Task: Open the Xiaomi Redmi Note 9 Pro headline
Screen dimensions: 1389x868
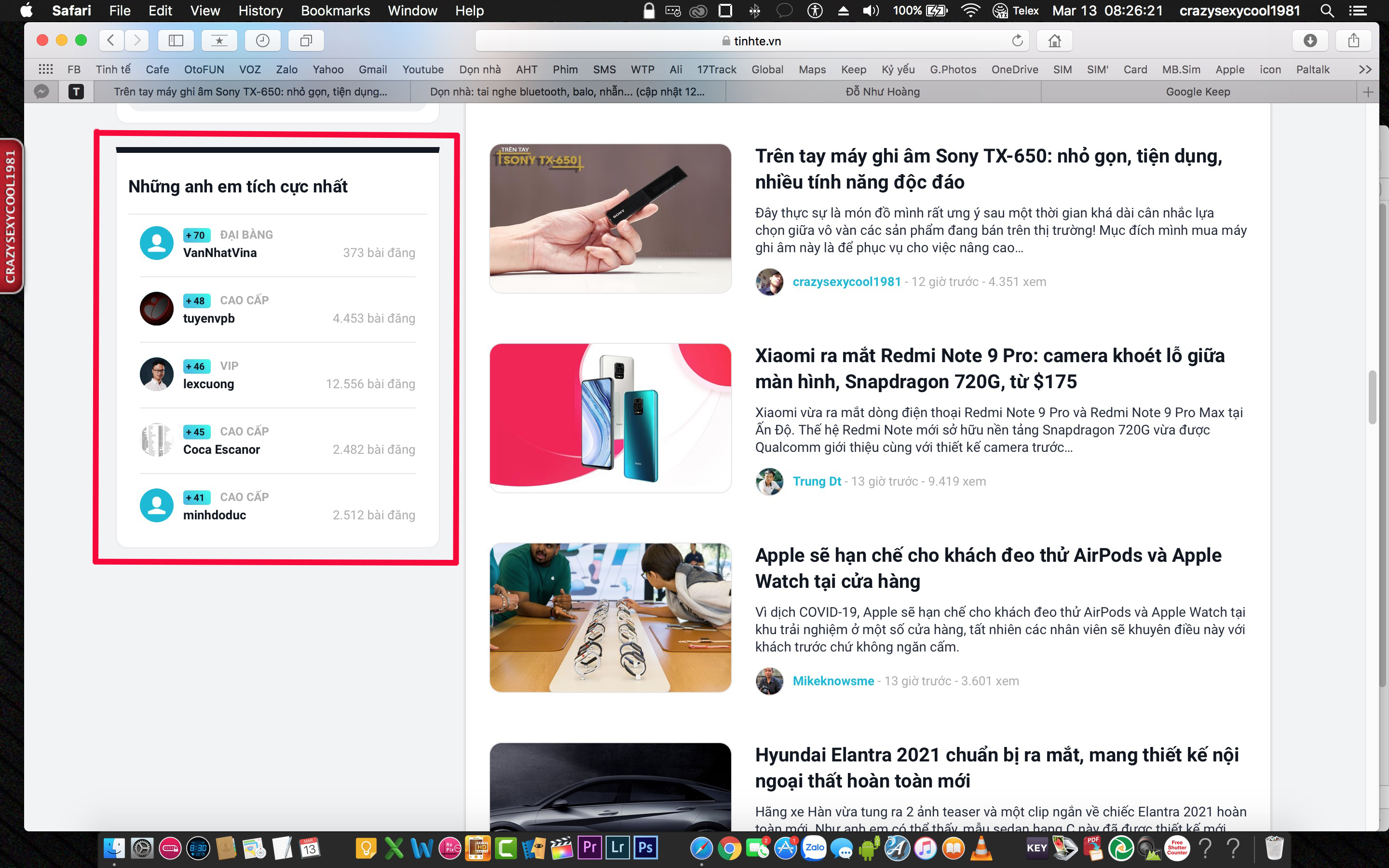Action: pyautogui.click(x=990, y=368)
